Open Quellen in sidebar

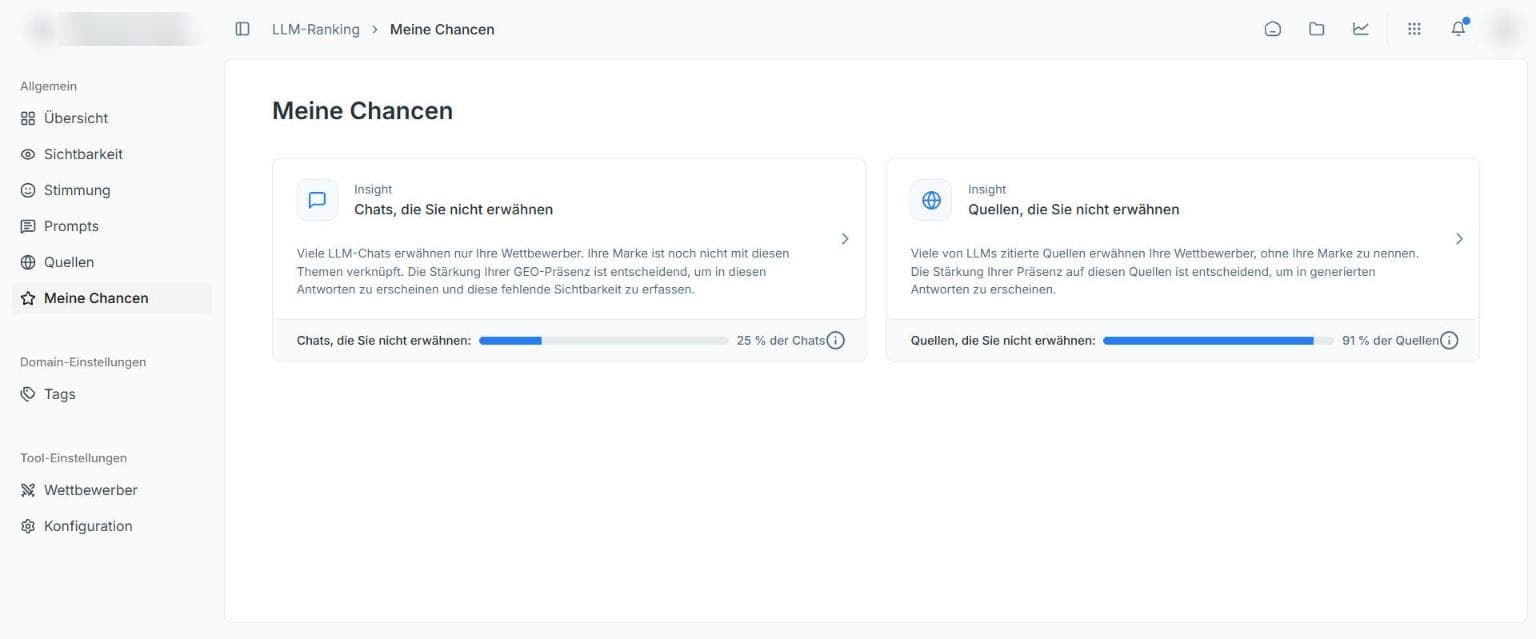(x=112, y=262)
